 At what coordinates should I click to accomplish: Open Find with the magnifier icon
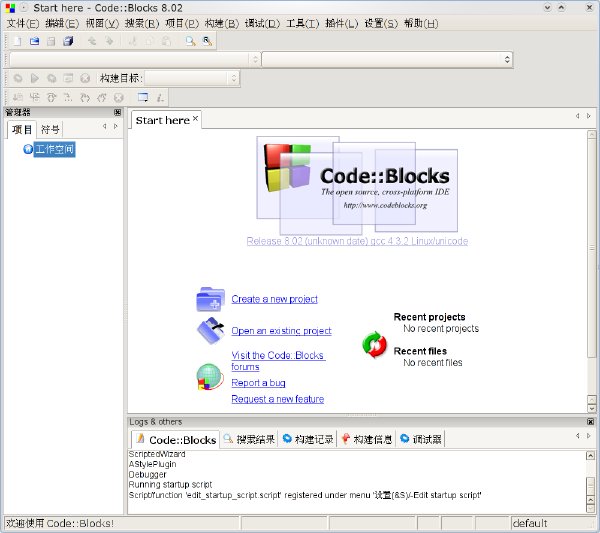pos(190,41)
